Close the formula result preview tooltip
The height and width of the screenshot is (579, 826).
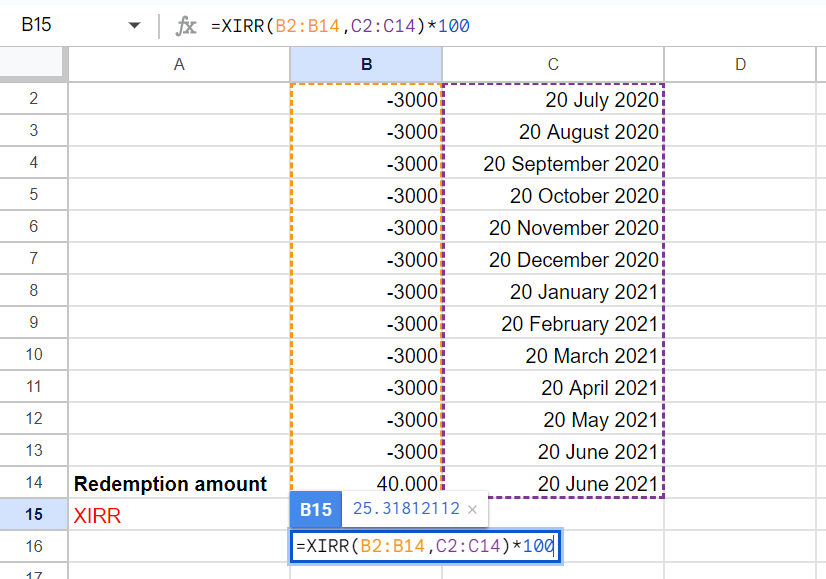[x=474, y=510]
